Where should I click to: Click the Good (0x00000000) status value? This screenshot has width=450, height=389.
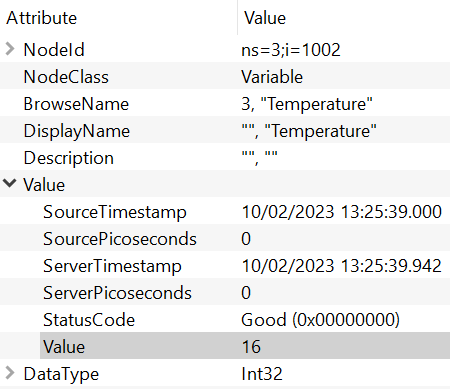tap(320, 320)
